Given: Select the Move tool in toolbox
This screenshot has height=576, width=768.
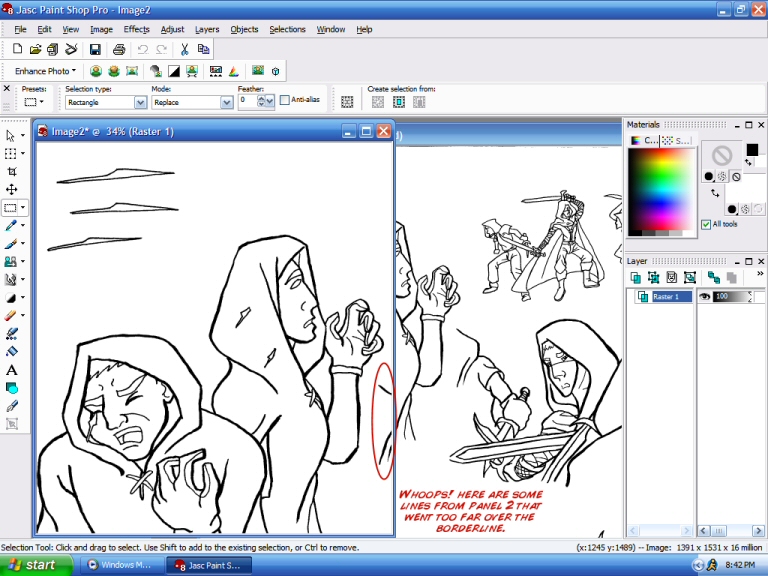Looking at the screenshot, I should 12,189.
